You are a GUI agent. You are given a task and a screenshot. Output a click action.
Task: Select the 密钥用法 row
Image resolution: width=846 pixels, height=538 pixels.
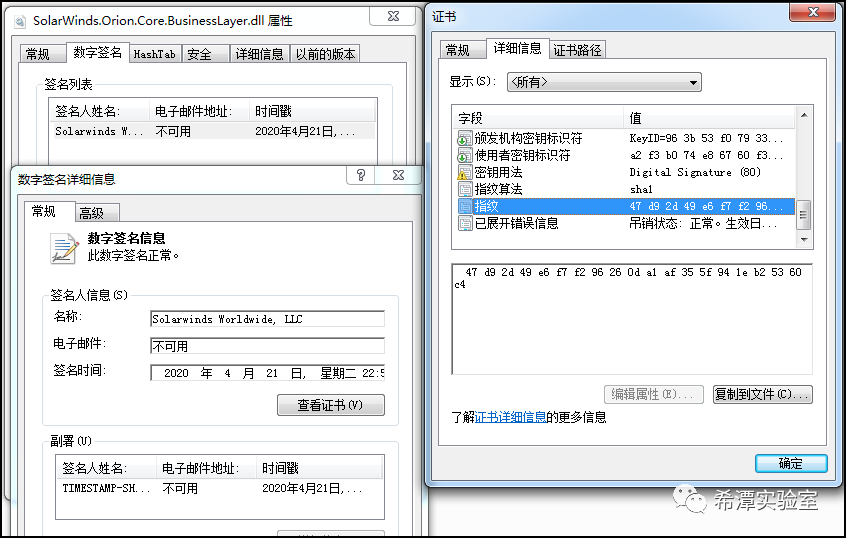tap(625, 173)
